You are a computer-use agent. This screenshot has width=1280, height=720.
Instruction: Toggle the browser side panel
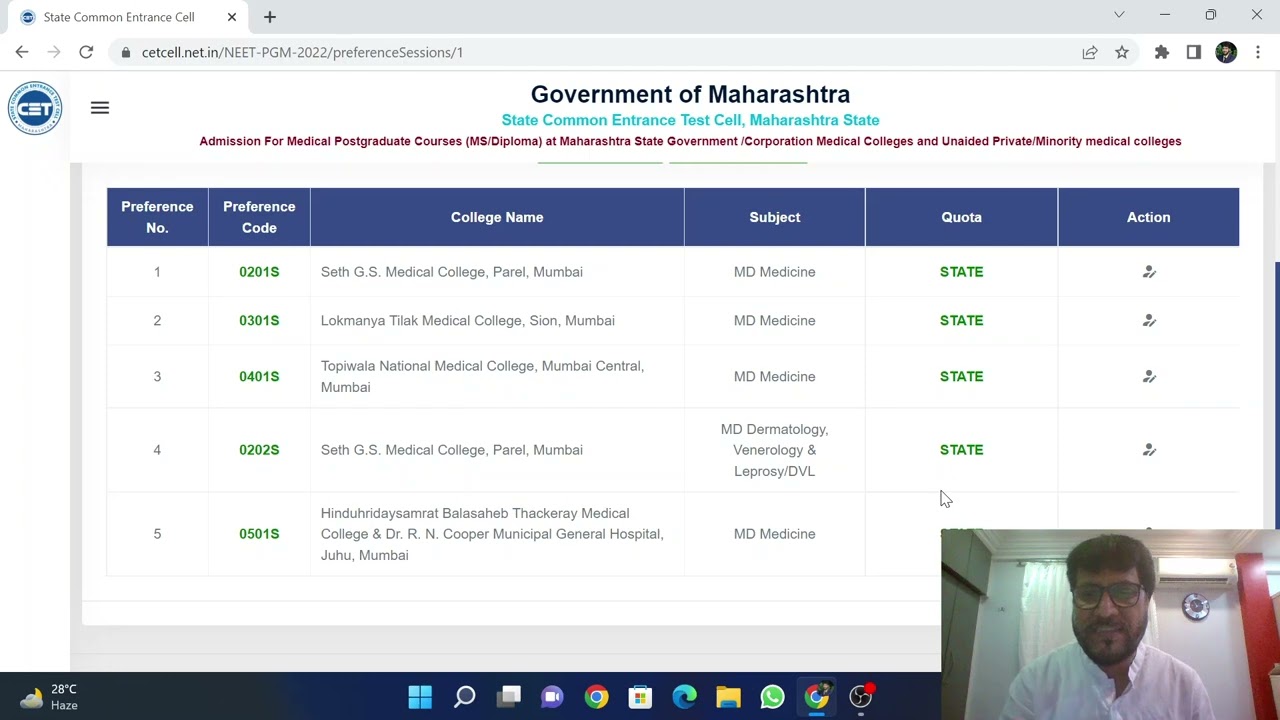(1194, 52)
